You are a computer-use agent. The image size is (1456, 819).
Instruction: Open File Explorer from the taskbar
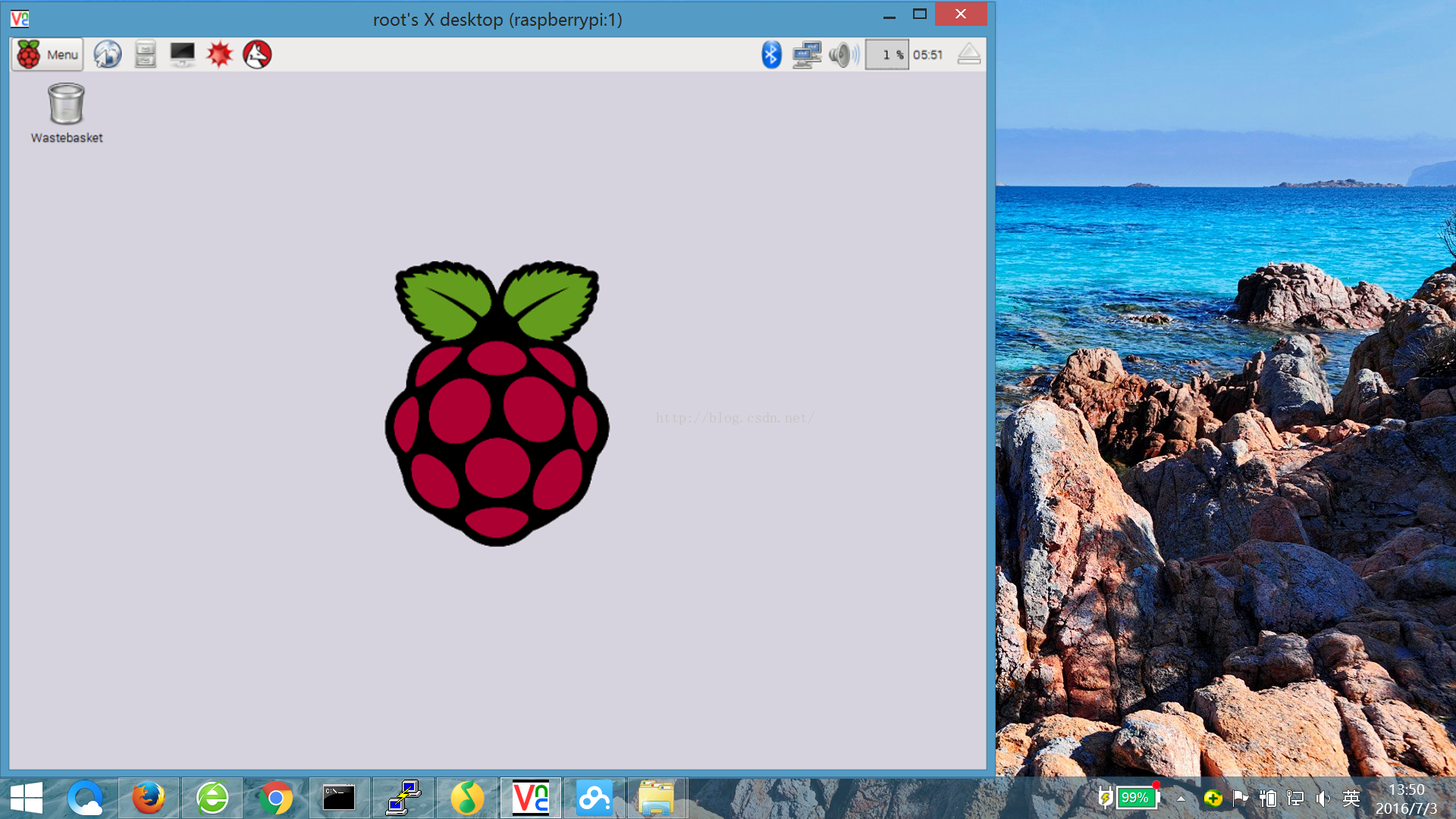pyautogui.click(x=656, y=799)
